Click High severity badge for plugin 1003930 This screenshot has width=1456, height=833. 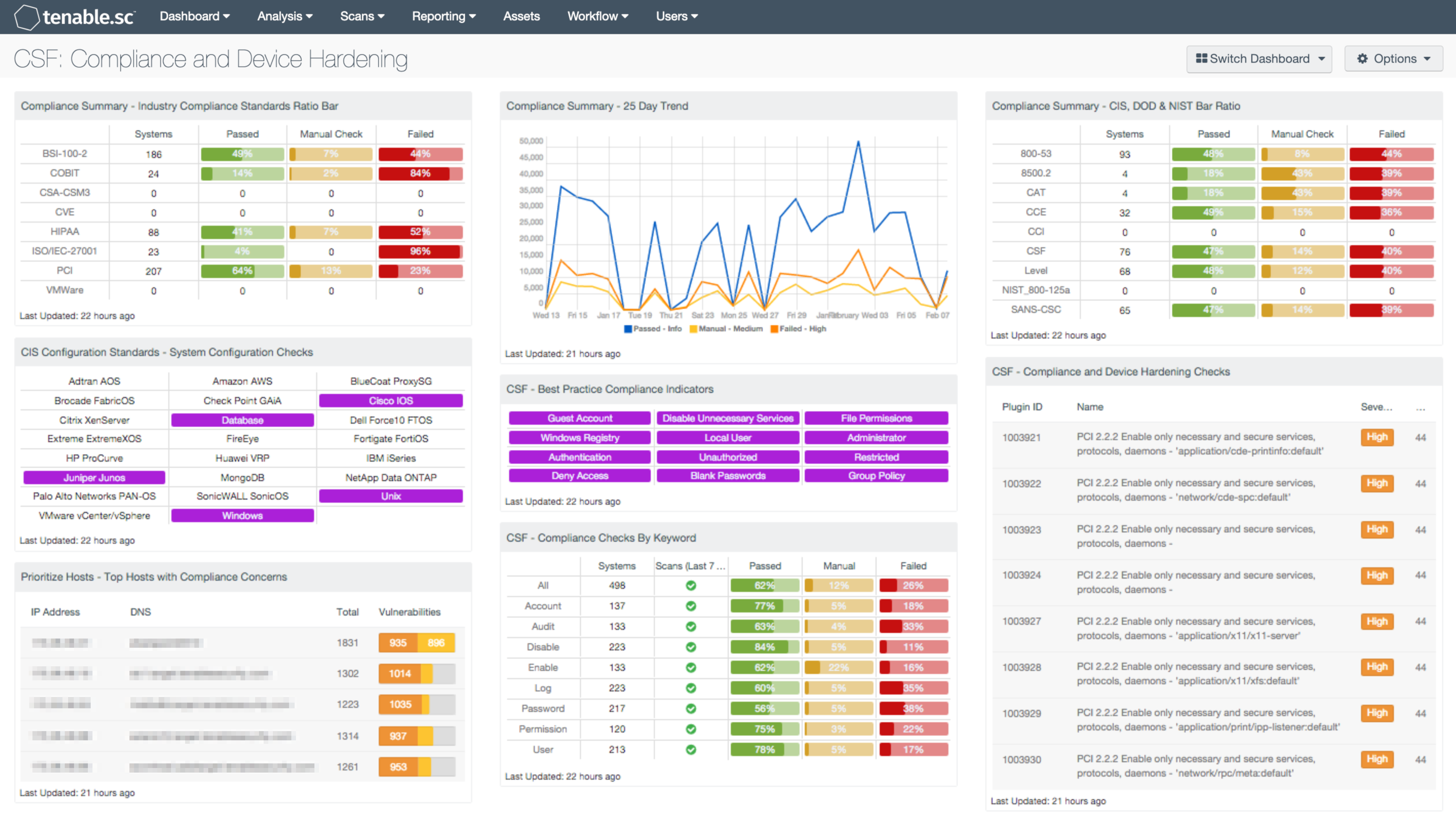coord(1377,759)
